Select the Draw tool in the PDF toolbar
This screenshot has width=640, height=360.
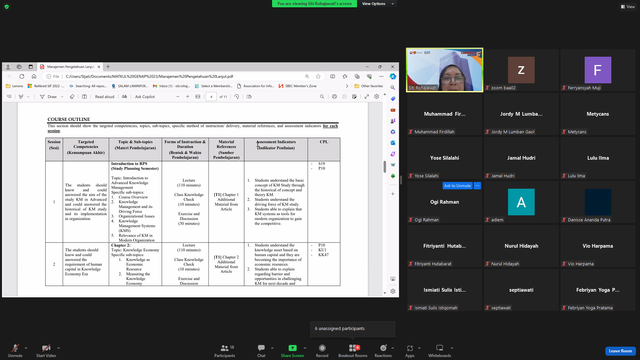click(49, 97)
